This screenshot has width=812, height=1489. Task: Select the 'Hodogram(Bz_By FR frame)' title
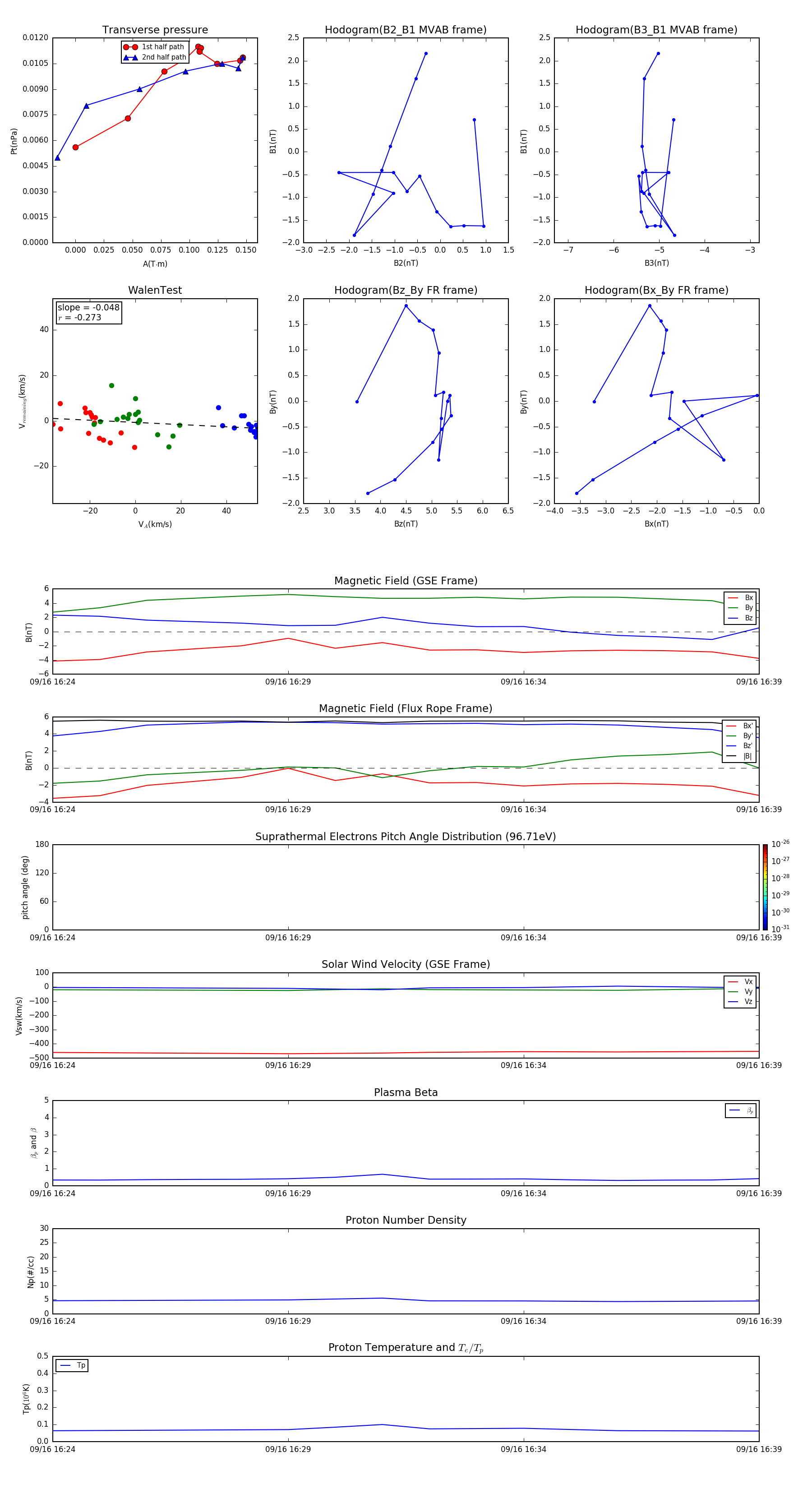(x=405, y=290)
